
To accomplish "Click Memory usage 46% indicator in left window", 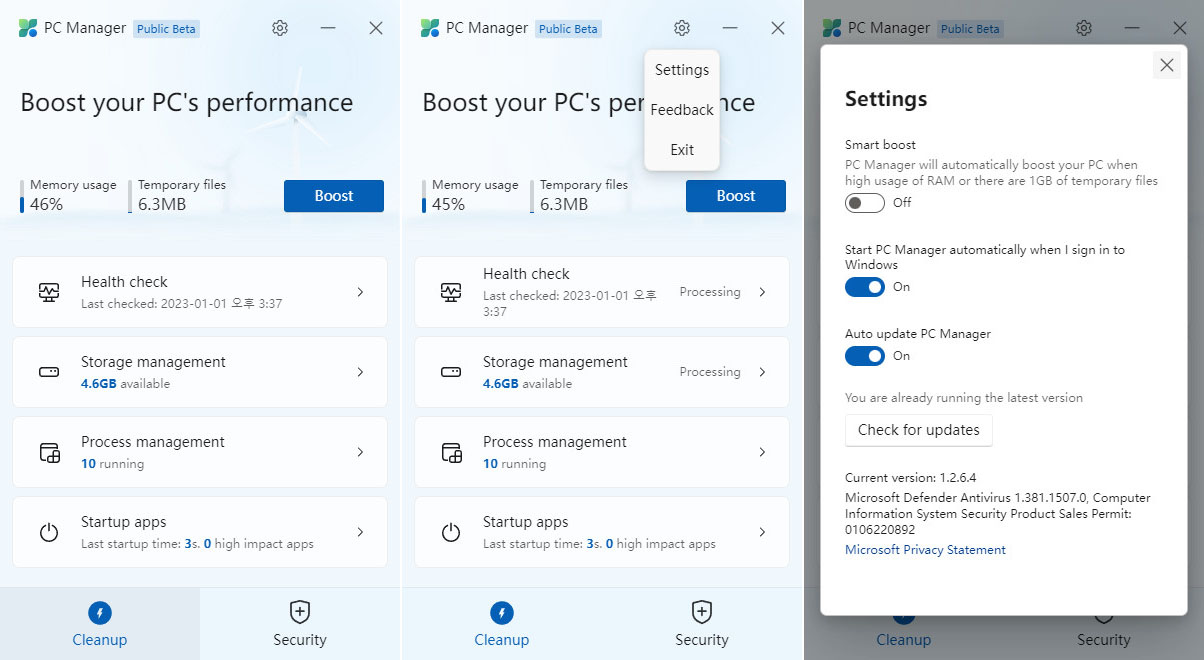I will pos(68,196).
